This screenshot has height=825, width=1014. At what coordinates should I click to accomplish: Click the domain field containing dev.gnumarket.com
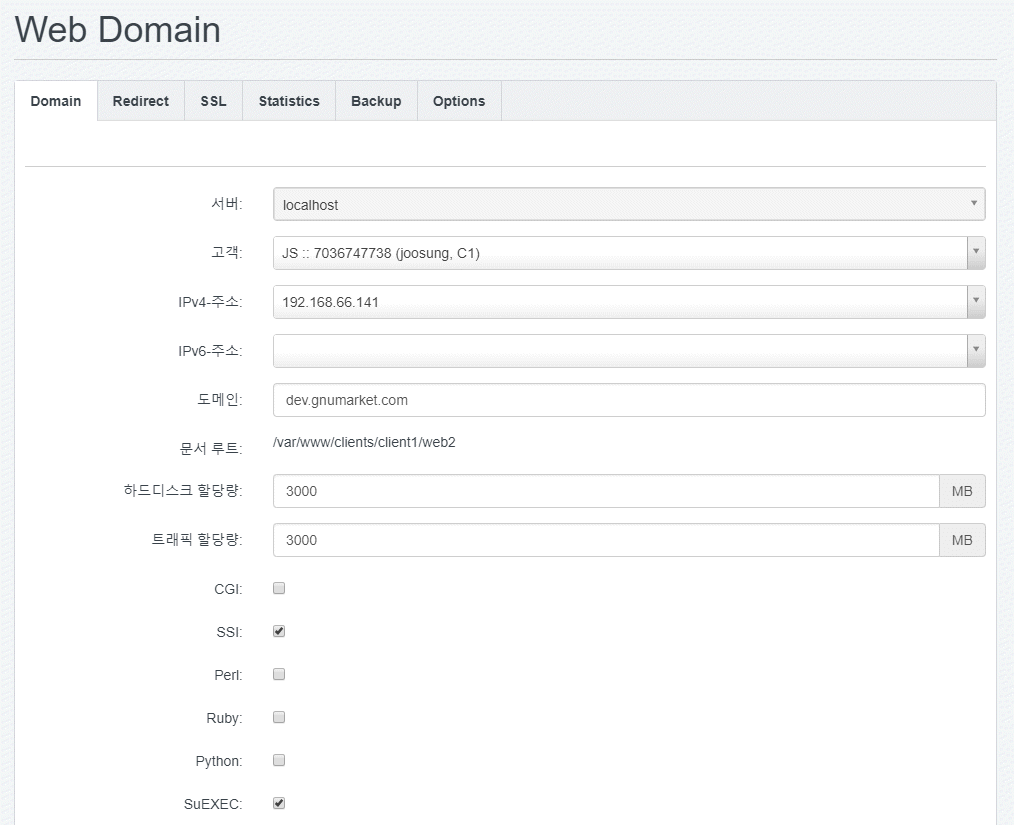[628, 400]
